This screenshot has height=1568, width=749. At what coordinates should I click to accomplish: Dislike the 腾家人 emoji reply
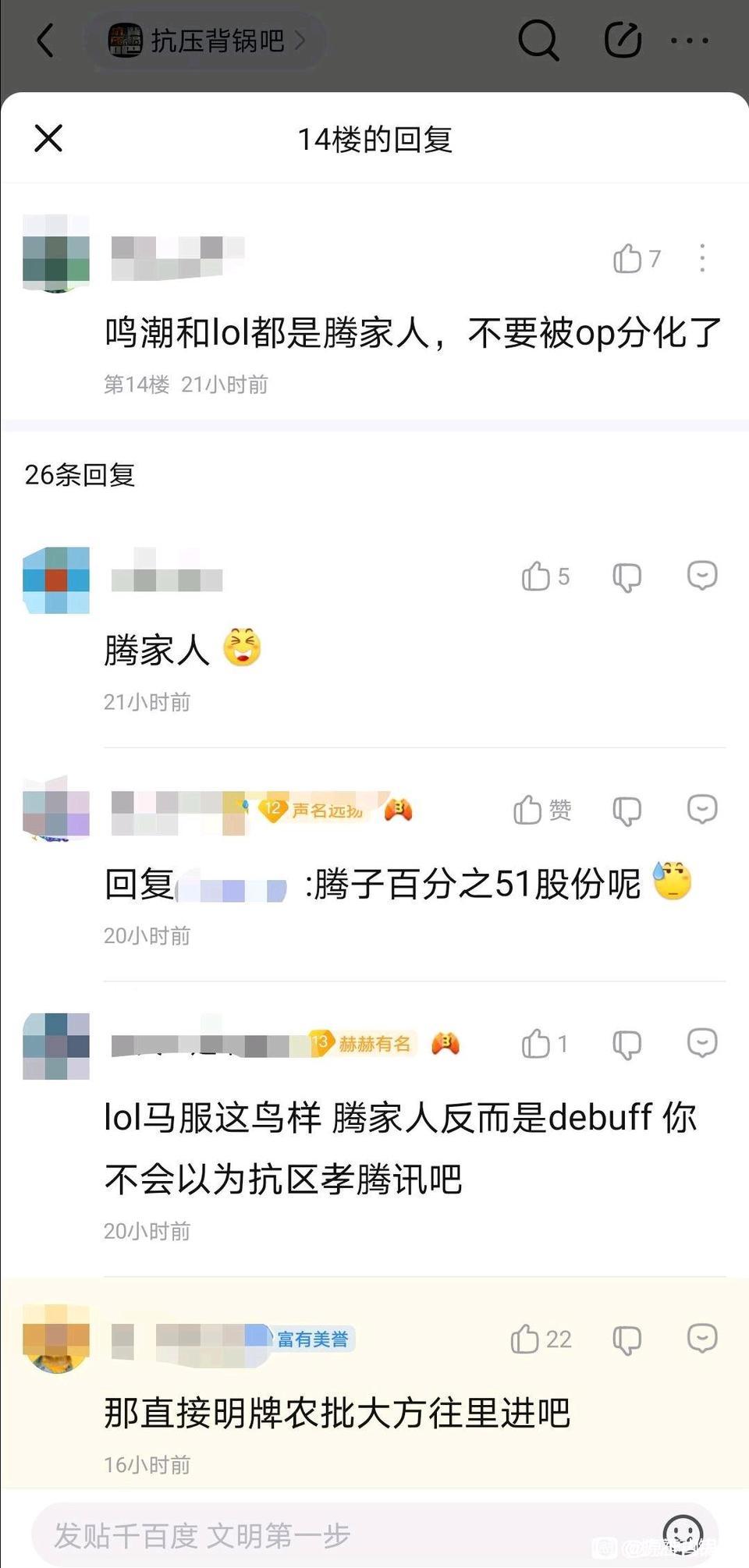point(627,577)
